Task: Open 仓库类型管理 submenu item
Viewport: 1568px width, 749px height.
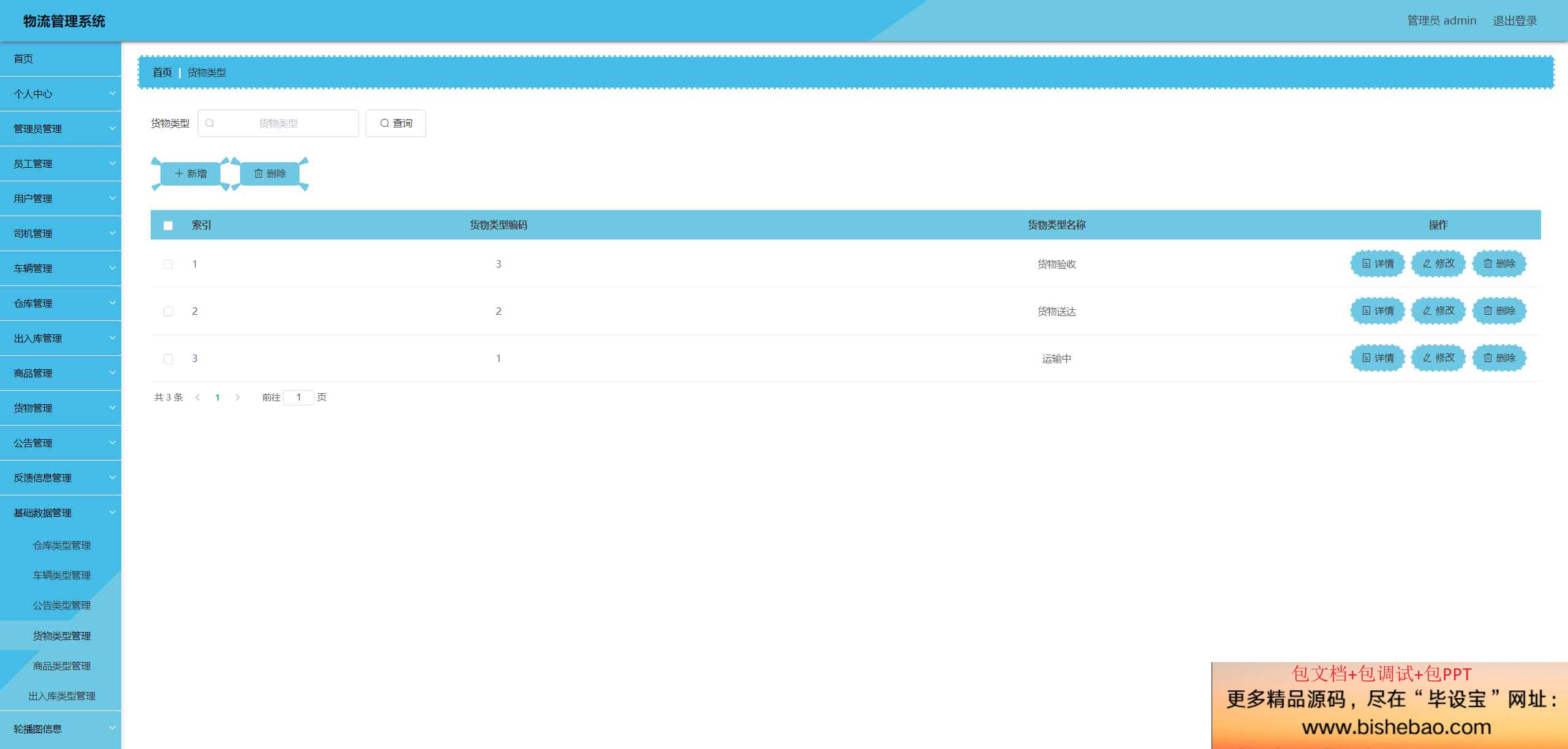Action: tap(61, 545)
